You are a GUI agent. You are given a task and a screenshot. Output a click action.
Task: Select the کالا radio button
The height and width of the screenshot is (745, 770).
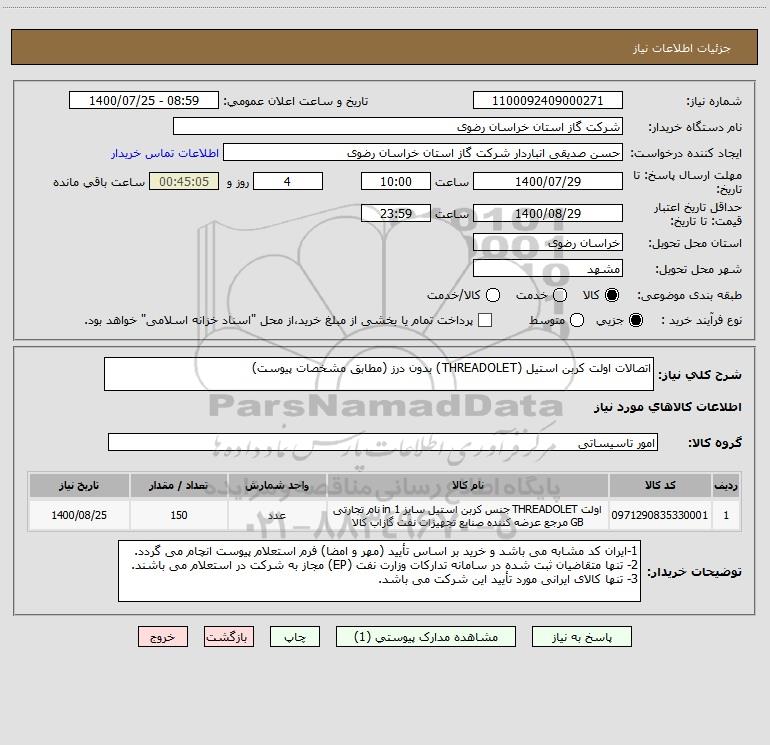click(612, 295)
